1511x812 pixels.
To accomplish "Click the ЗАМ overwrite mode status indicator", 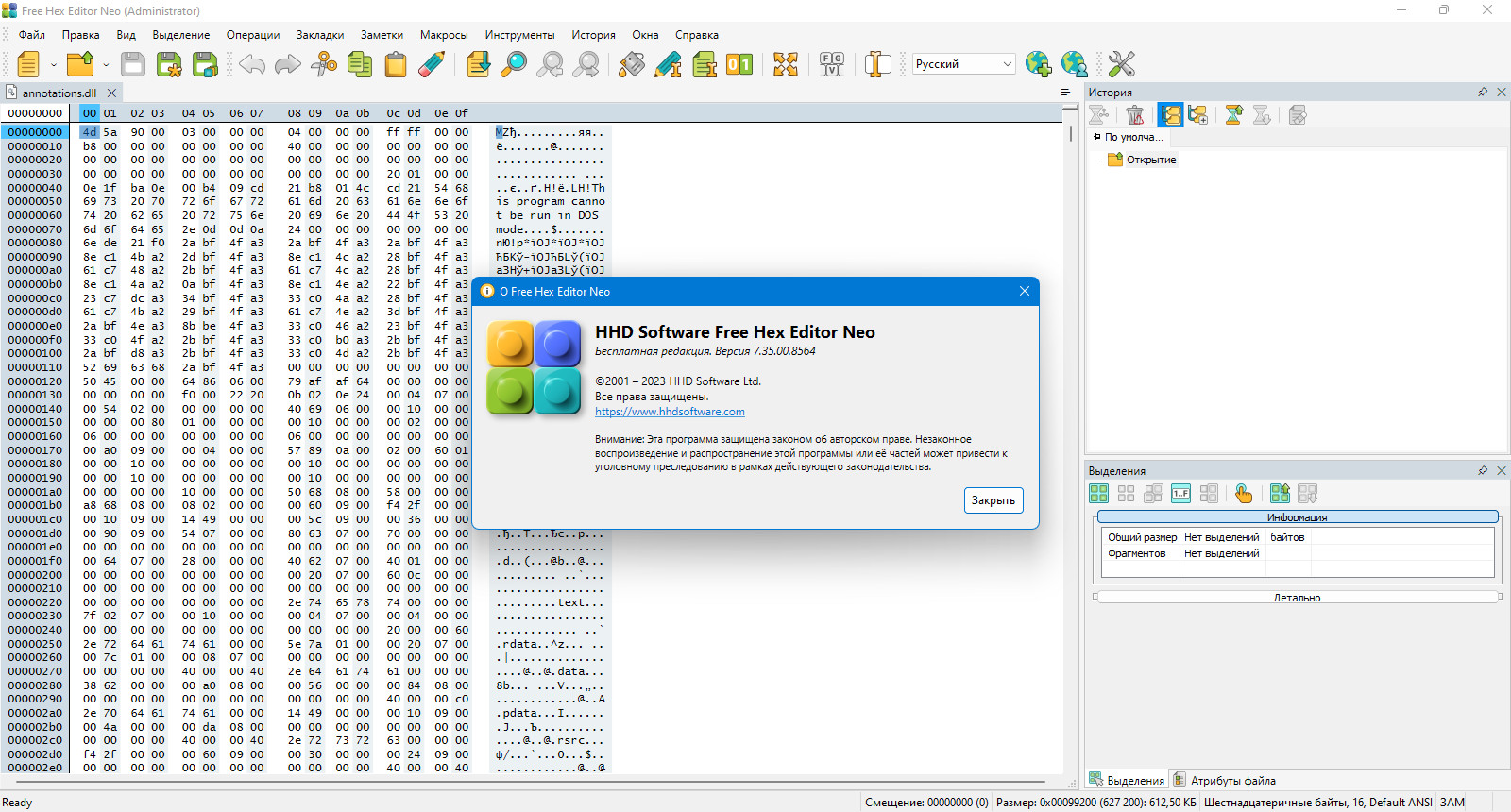I will tap(1452, 803).
